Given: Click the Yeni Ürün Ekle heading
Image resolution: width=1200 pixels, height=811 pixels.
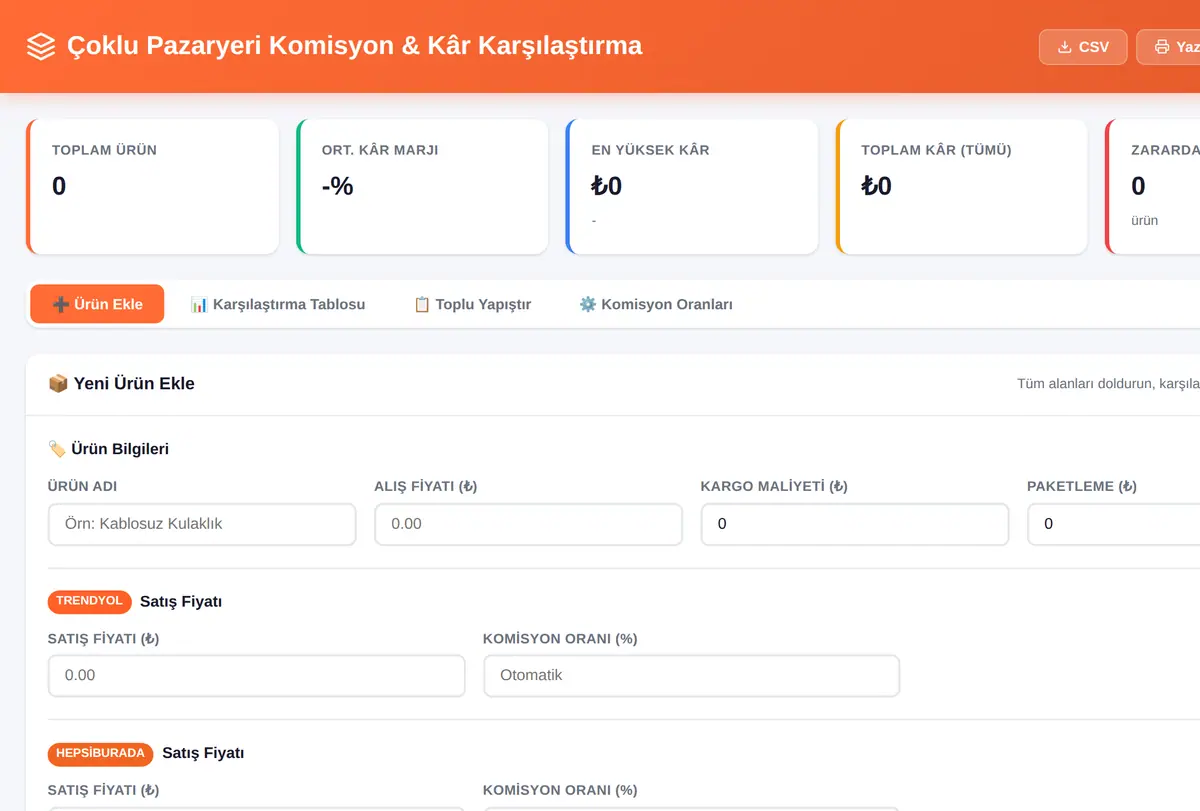Looking at the screenshot, I should pyautogui.click(x=121, y=383).
